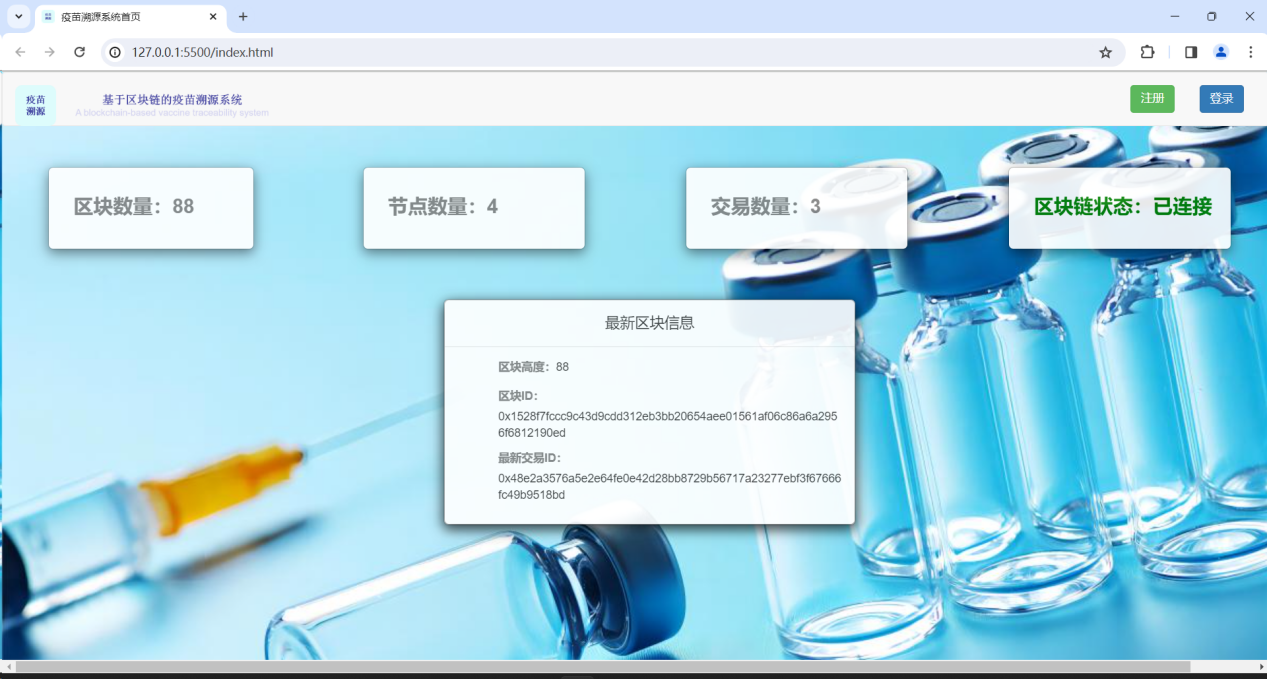Click the horizontal scrollbar right arrow
Image resolution: width=1267 pixels, height=679 pixels.
pos(1260,666)
